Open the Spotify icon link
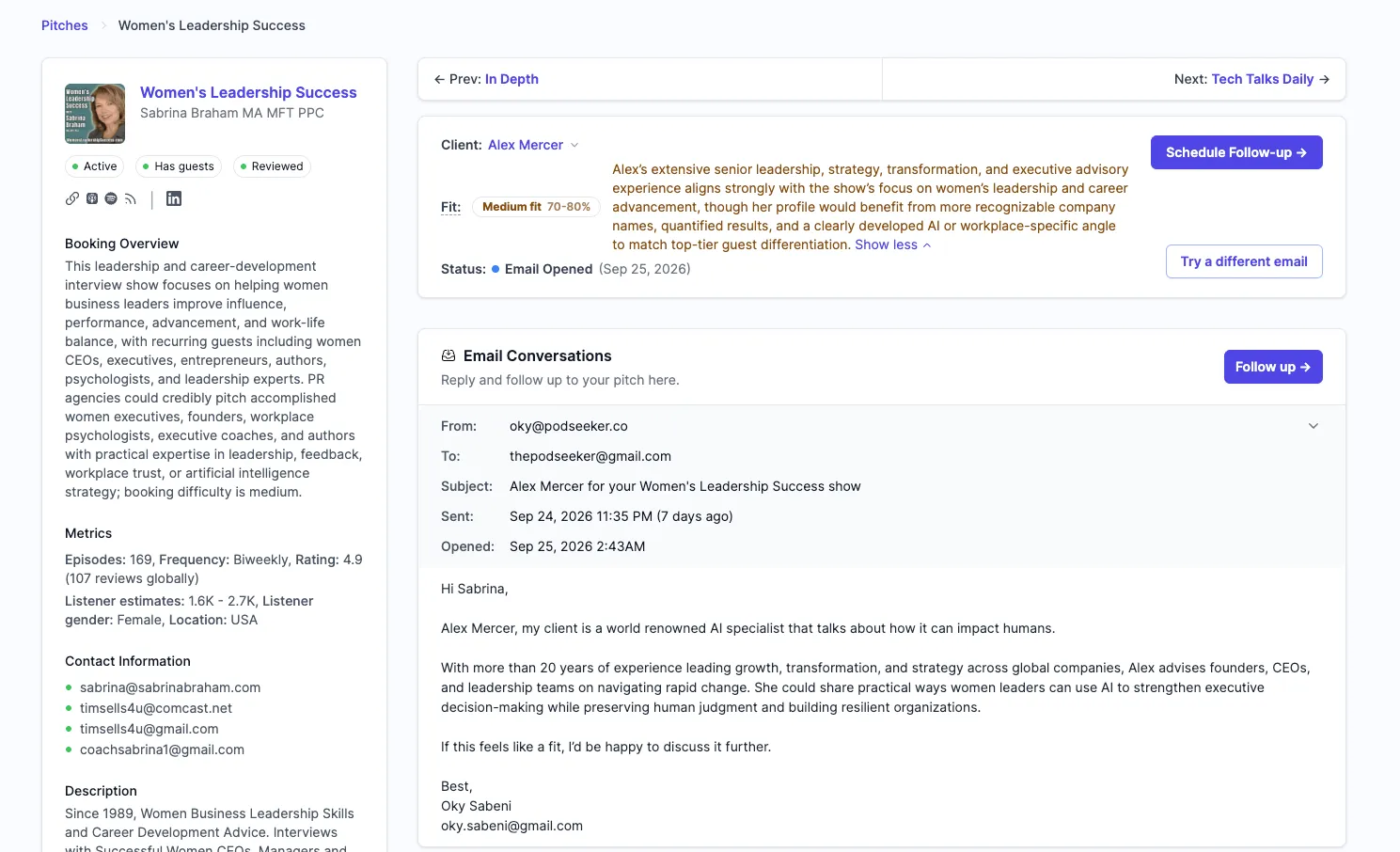 111,198
